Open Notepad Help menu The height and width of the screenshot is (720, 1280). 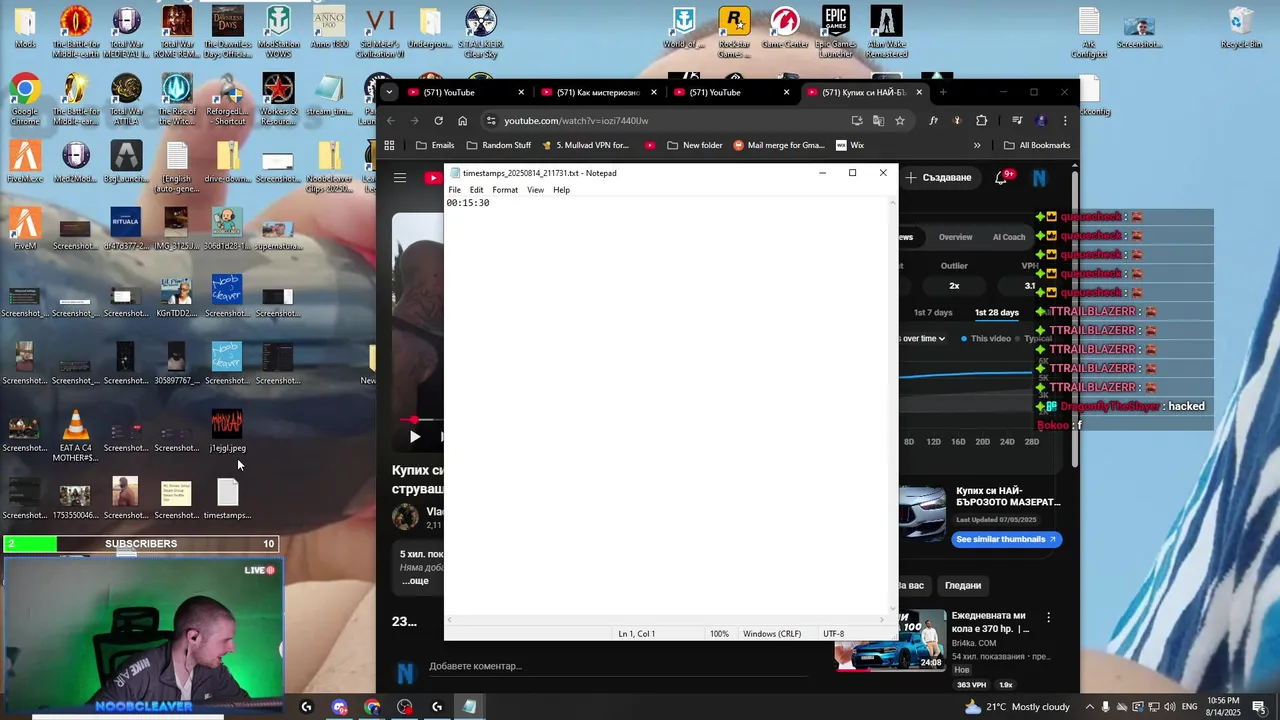pos(561,190)
